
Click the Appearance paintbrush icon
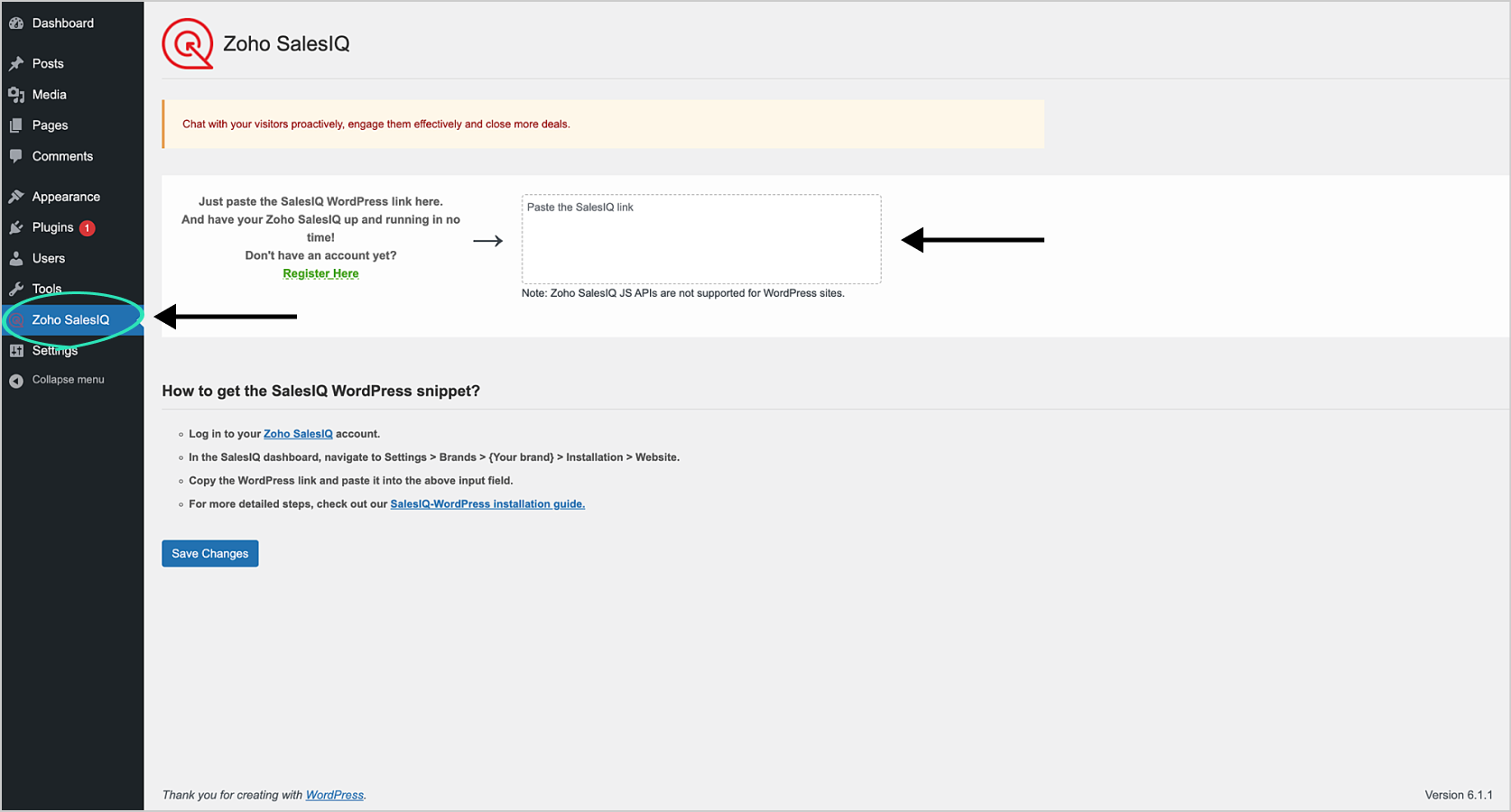click(x=16, y=197)
